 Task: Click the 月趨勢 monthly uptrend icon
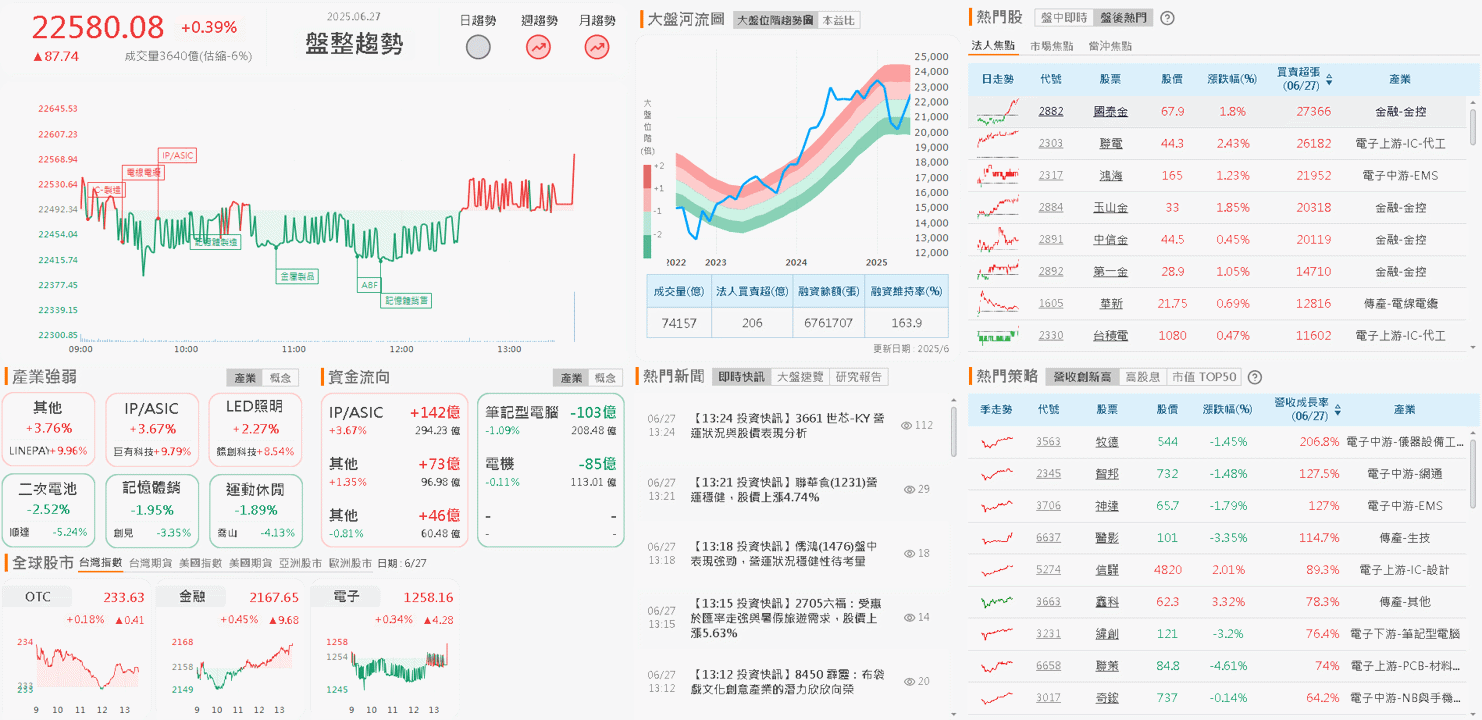click(x=597, y=46)
